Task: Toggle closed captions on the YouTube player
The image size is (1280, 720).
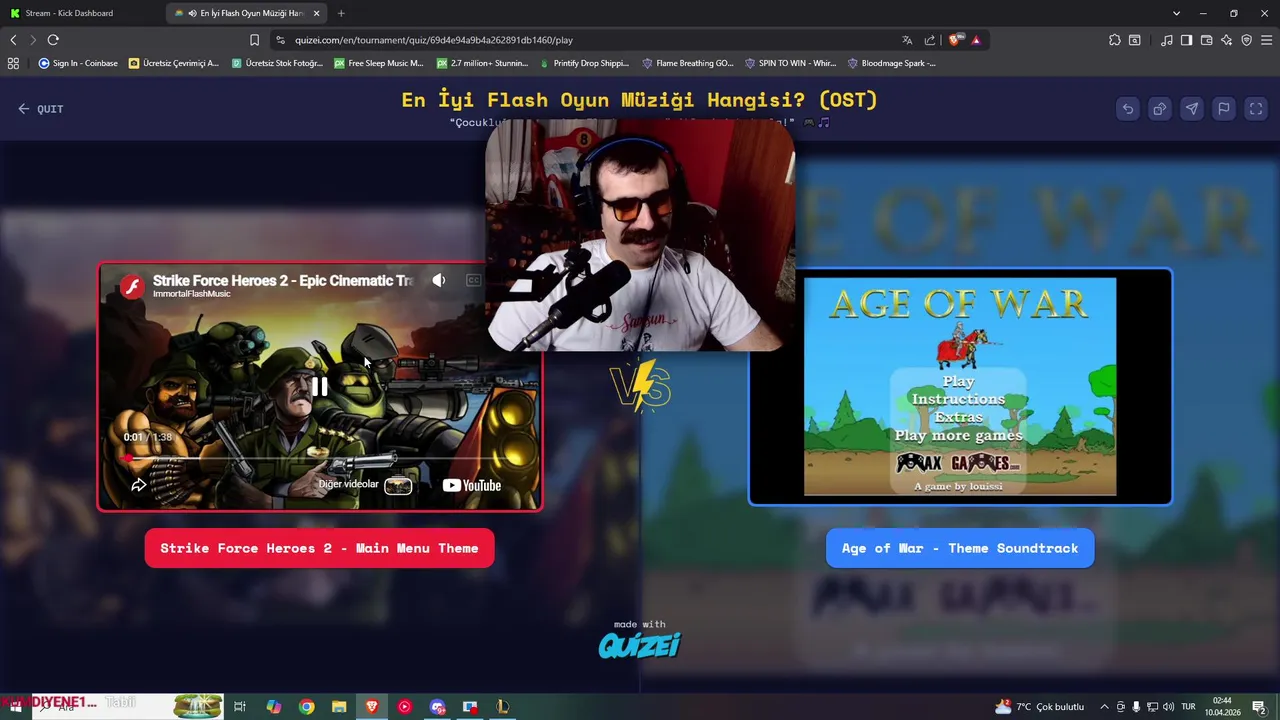Action: pos(474,281)
